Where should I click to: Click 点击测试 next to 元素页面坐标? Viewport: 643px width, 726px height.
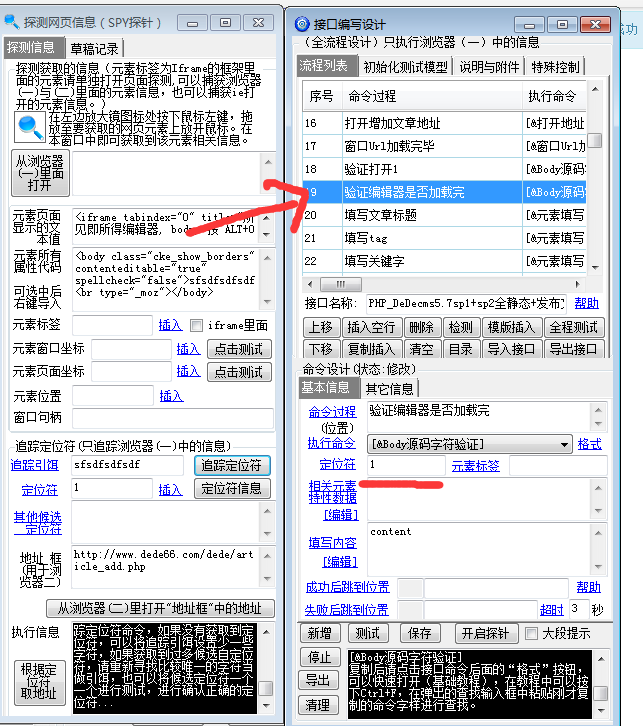coord(239,372)
